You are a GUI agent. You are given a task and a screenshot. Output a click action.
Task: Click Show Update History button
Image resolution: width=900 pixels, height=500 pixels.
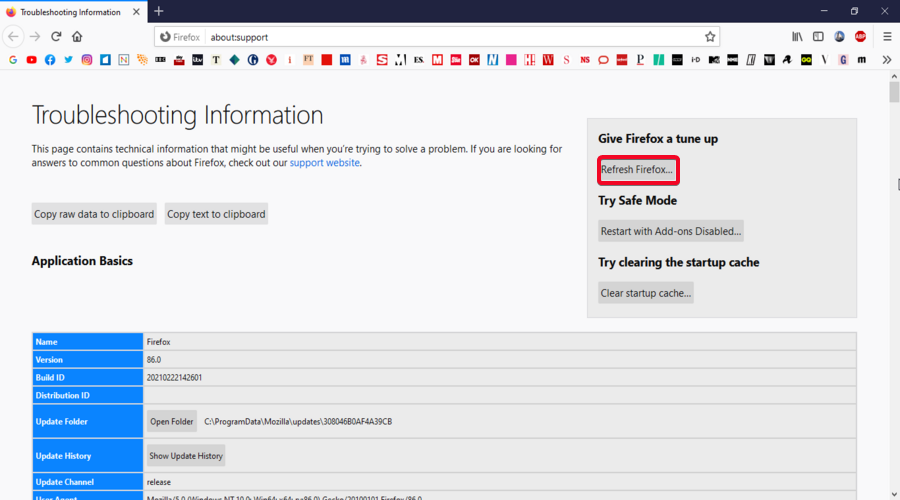[x=186, y=456]
